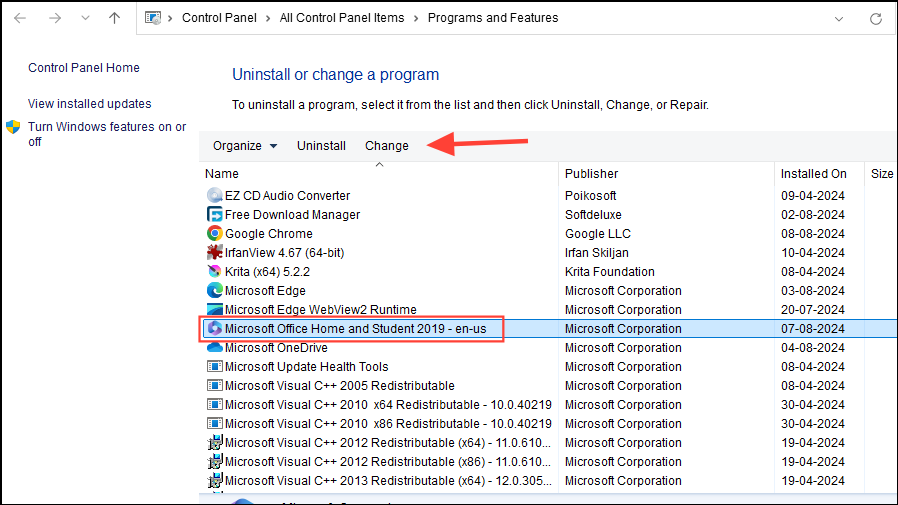Expand the chevron after Control Panel breadcrumb

pos(268,18)
